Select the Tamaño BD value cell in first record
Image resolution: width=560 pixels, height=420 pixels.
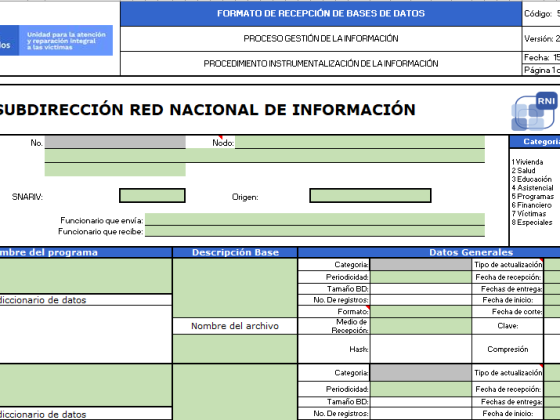(x=421, y=289)
